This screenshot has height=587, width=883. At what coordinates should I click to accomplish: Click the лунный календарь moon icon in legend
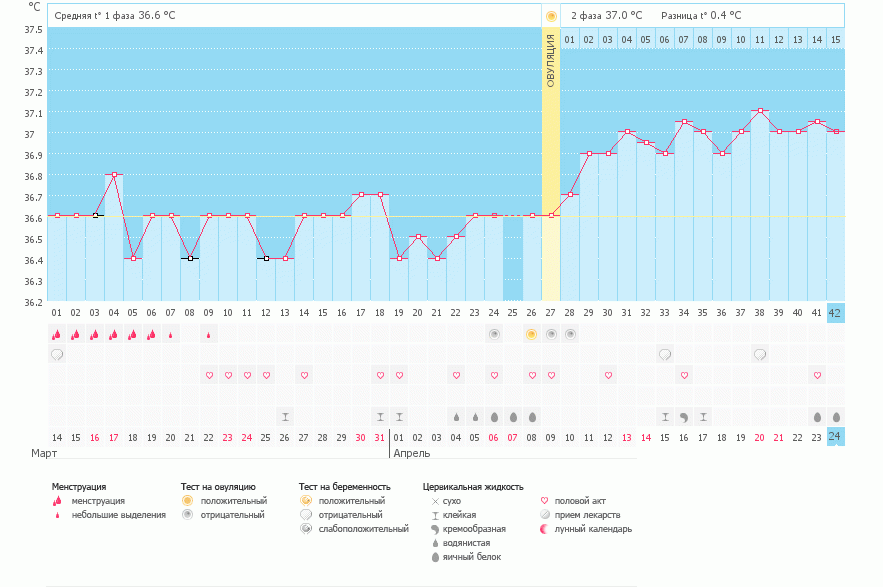[x=545, y=529]
